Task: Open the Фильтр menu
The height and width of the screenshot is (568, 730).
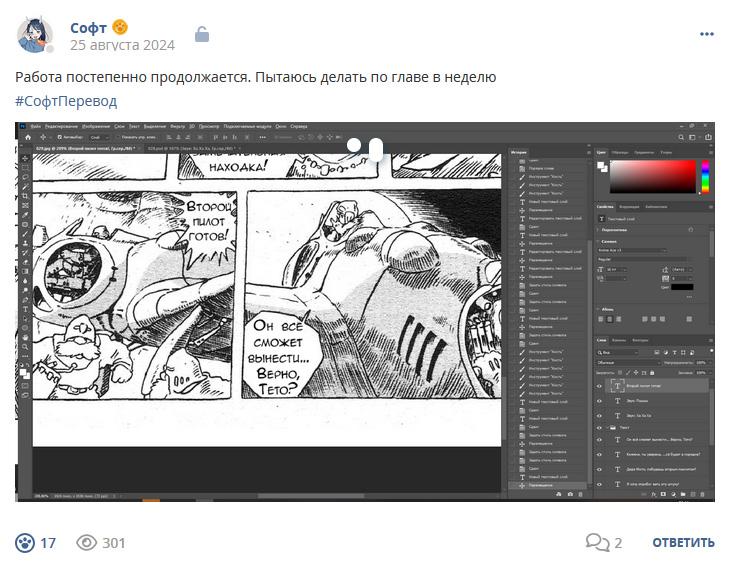Action: point(177,126)
